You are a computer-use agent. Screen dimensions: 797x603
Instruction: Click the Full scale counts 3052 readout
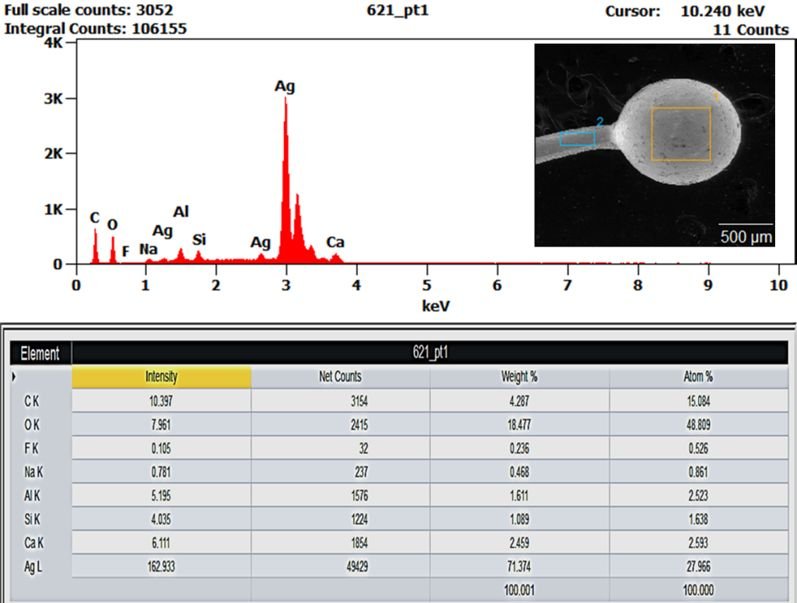point(88,10)
